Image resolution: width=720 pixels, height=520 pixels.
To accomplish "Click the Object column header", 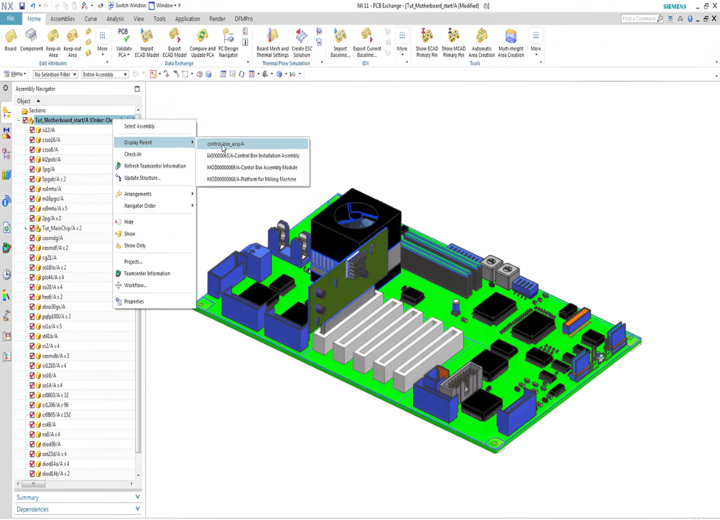I will click(x=76, y=101).
